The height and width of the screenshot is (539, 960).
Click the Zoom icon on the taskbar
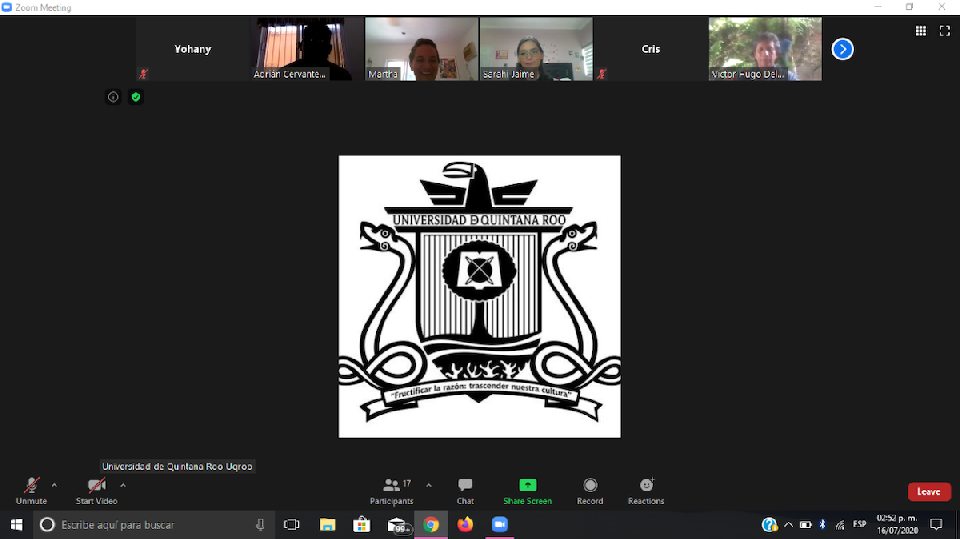pos(500,525)
